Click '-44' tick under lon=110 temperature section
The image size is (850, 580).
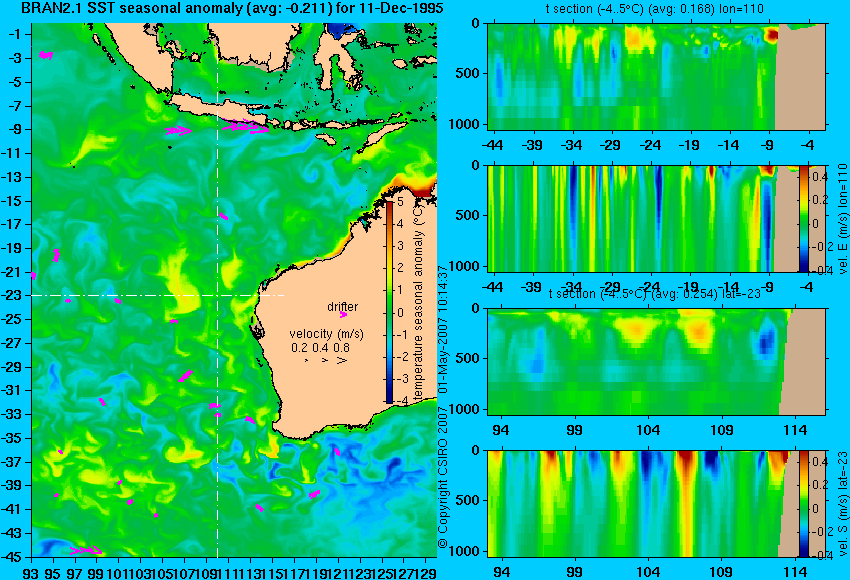(493, 145)
